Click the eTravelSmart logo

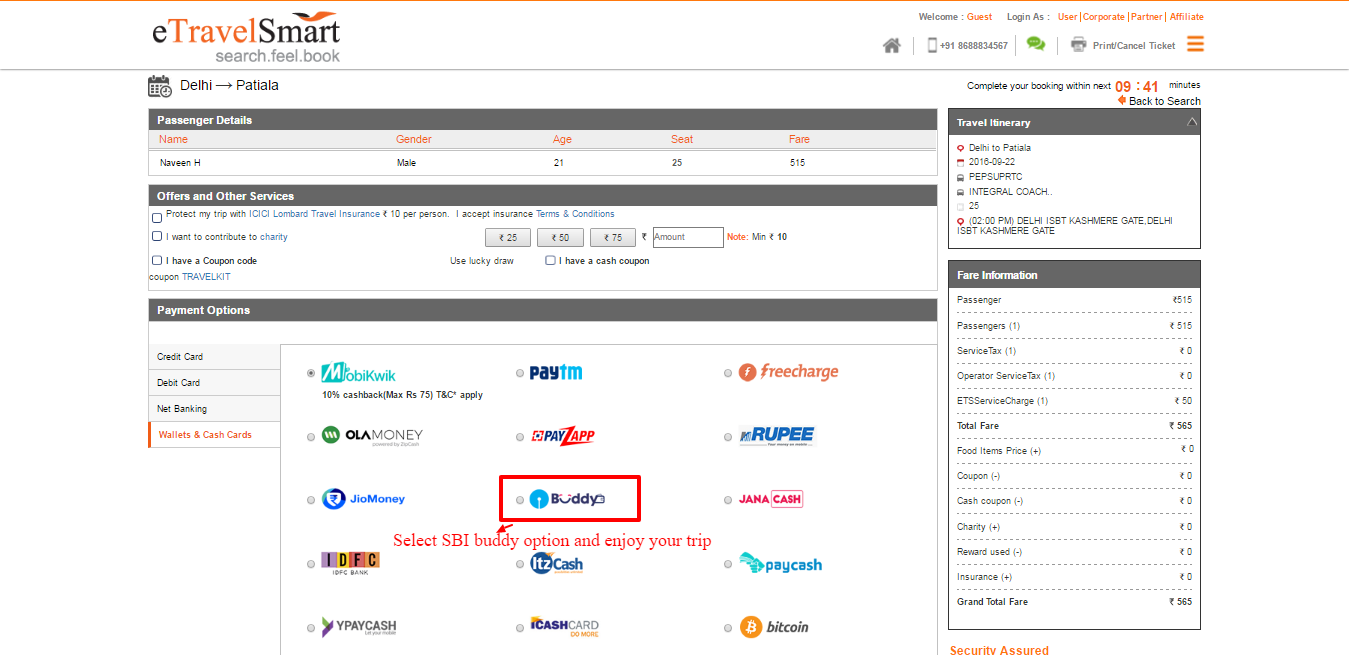[x=246, y=38]
